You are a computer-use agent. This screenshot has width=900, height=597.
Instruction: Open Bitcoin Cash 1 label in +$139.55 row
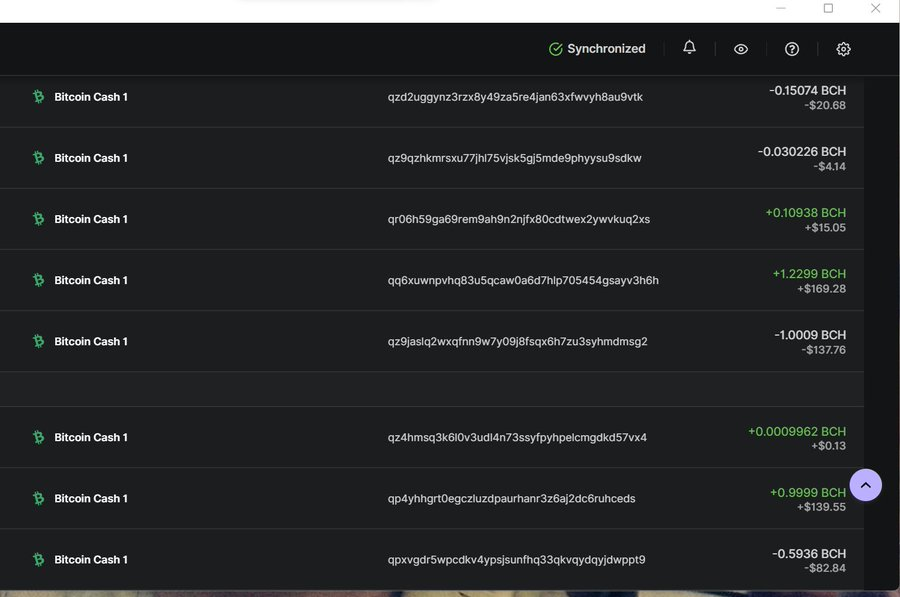(91, 498)
